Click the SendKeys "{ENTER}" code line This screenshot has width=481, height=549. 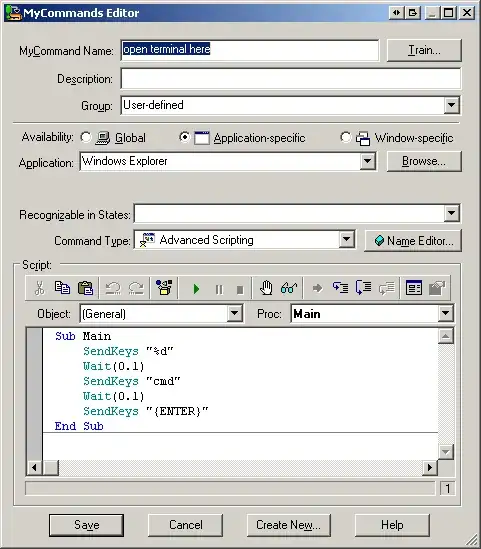click(146, 411)
